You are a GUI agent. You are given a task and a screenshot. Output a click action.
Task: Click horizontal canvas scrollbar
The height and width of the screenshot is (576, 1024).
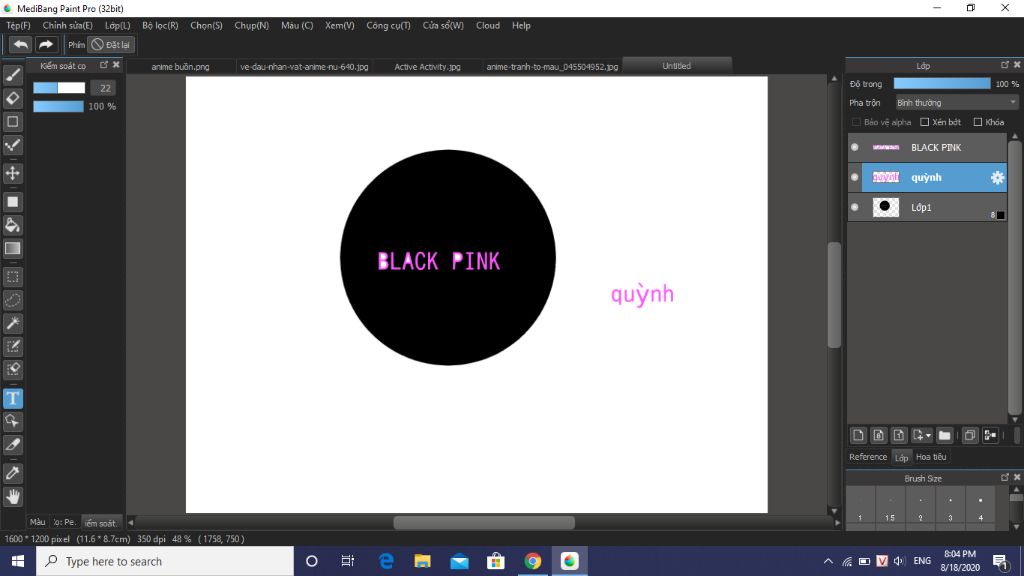(x=484, y=522)
